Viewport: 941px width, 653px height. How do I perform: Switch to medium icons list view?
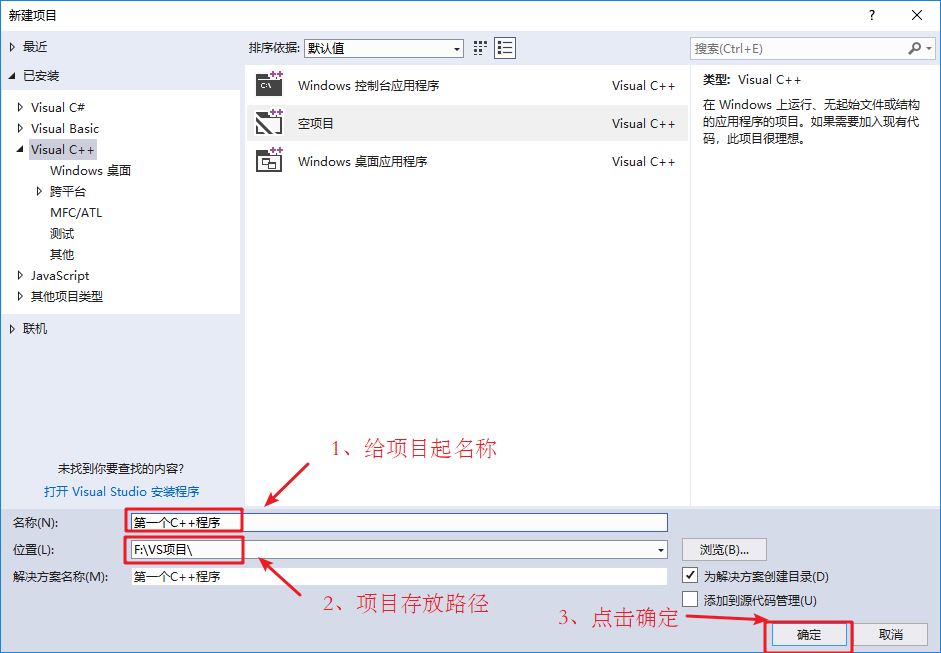pyautogui.click(x=505, y=48)
